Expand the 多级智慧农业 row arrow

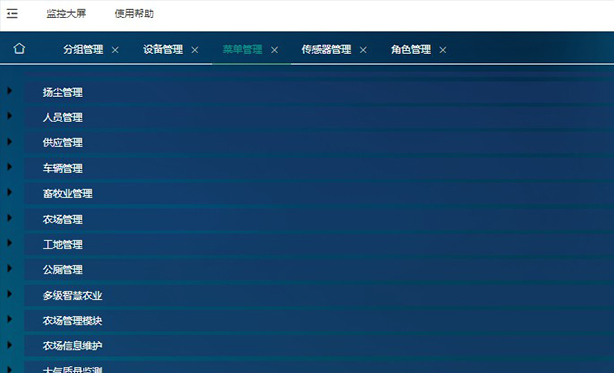[x=10, y=294]
